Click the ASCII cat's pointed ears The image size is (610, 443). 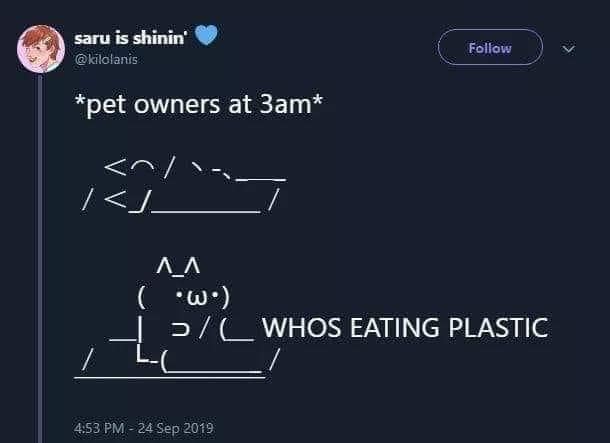(180, 266)
